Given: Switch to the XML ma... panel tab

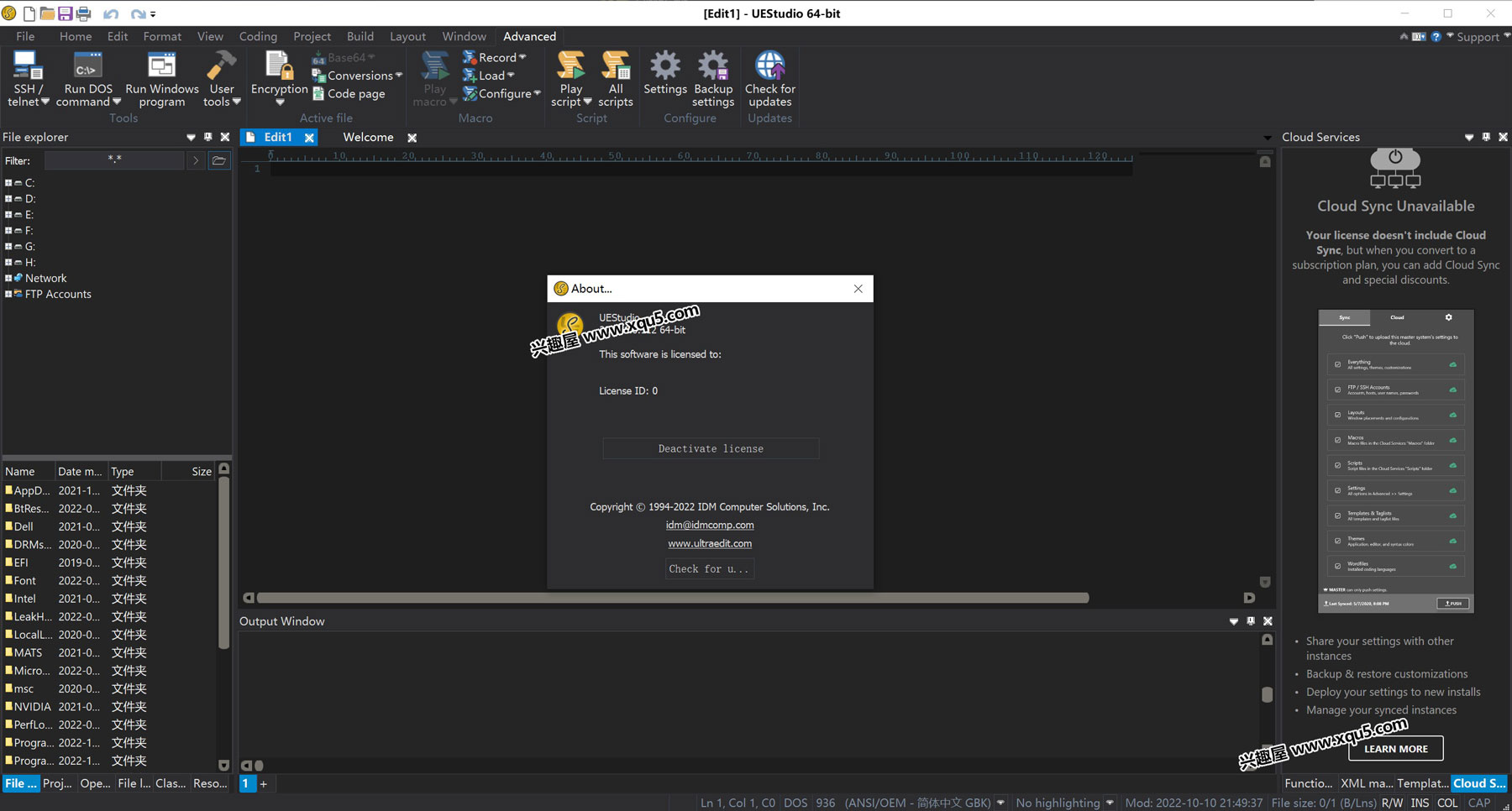Looking at the screenshot, I should pyautogui.click(x=1367, y=783).
